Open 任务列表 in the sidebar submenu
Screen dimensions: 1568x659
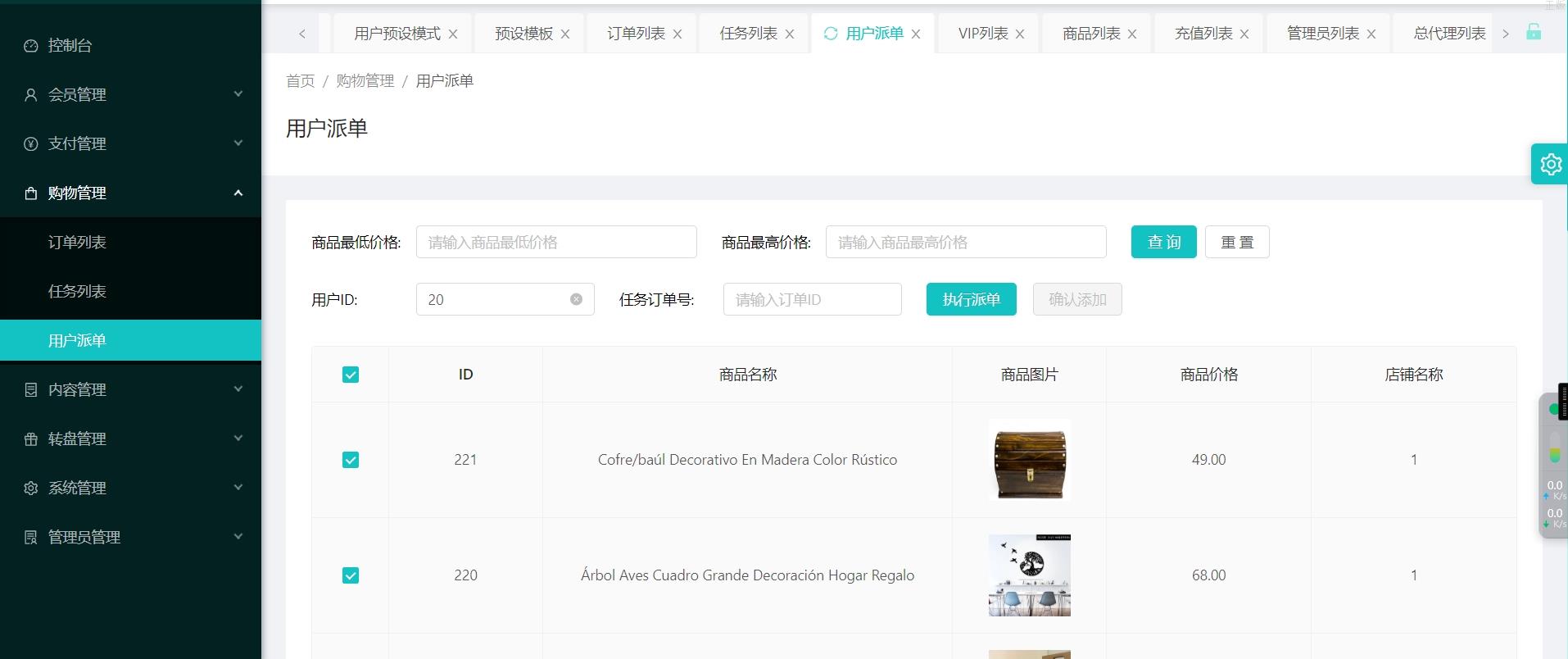click(77, 291)
